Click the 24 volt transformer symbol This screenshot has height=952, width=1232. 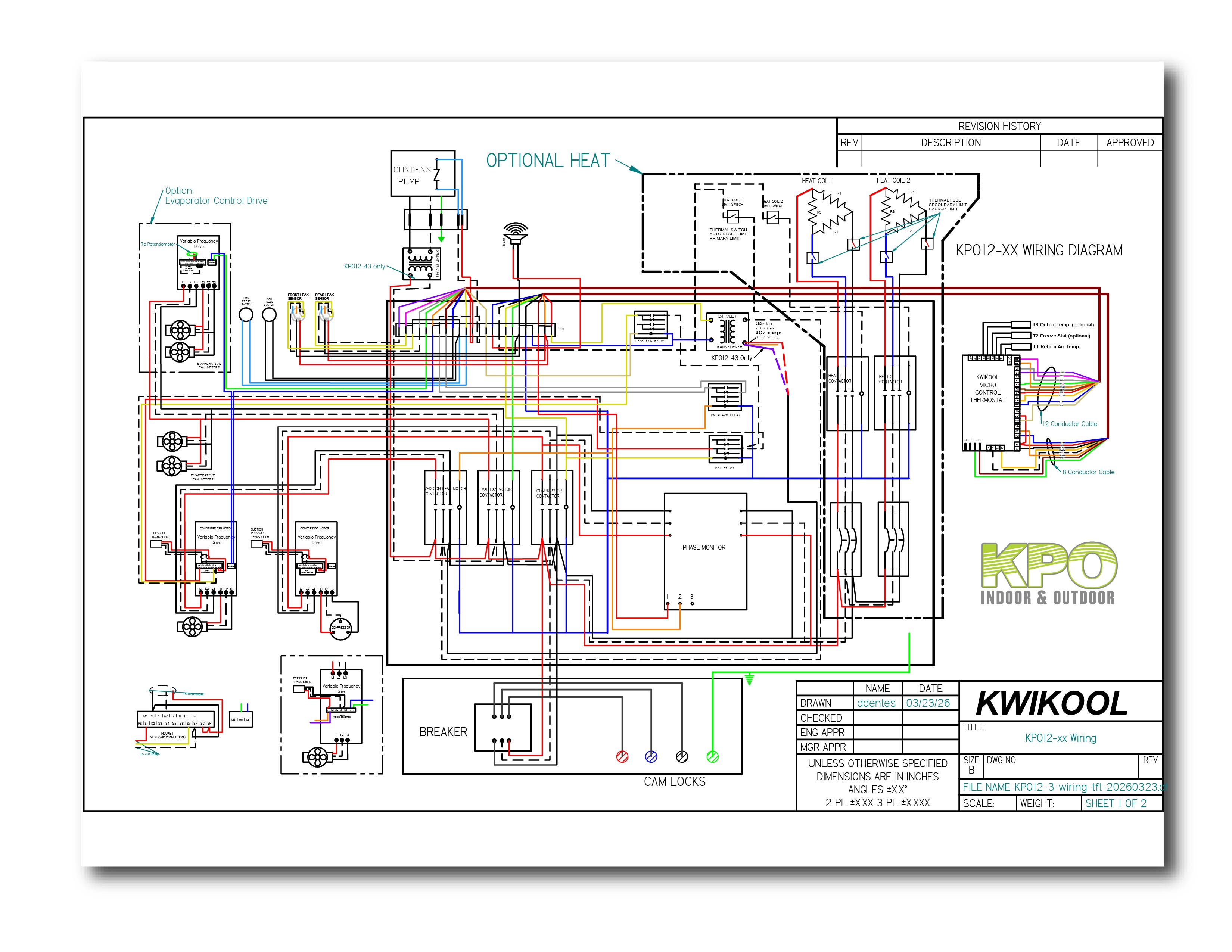coord(728,331)
